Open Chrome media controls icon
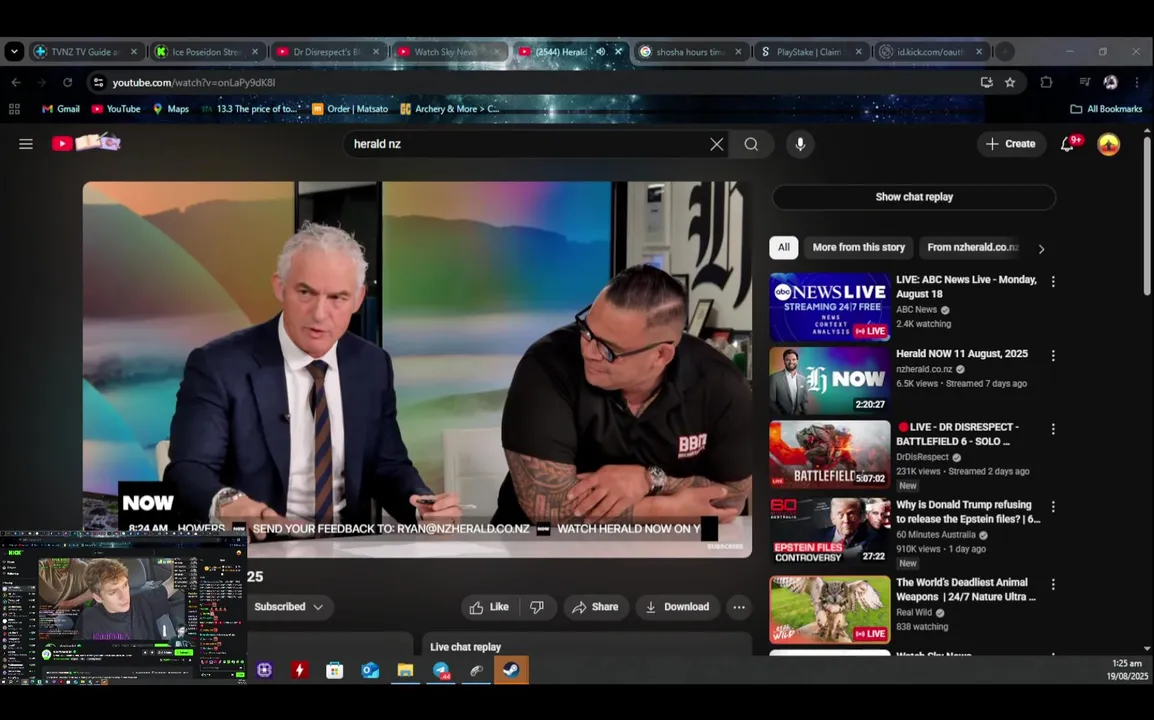The height and width of the screenshot is (720, 1154). [1085, 82]
